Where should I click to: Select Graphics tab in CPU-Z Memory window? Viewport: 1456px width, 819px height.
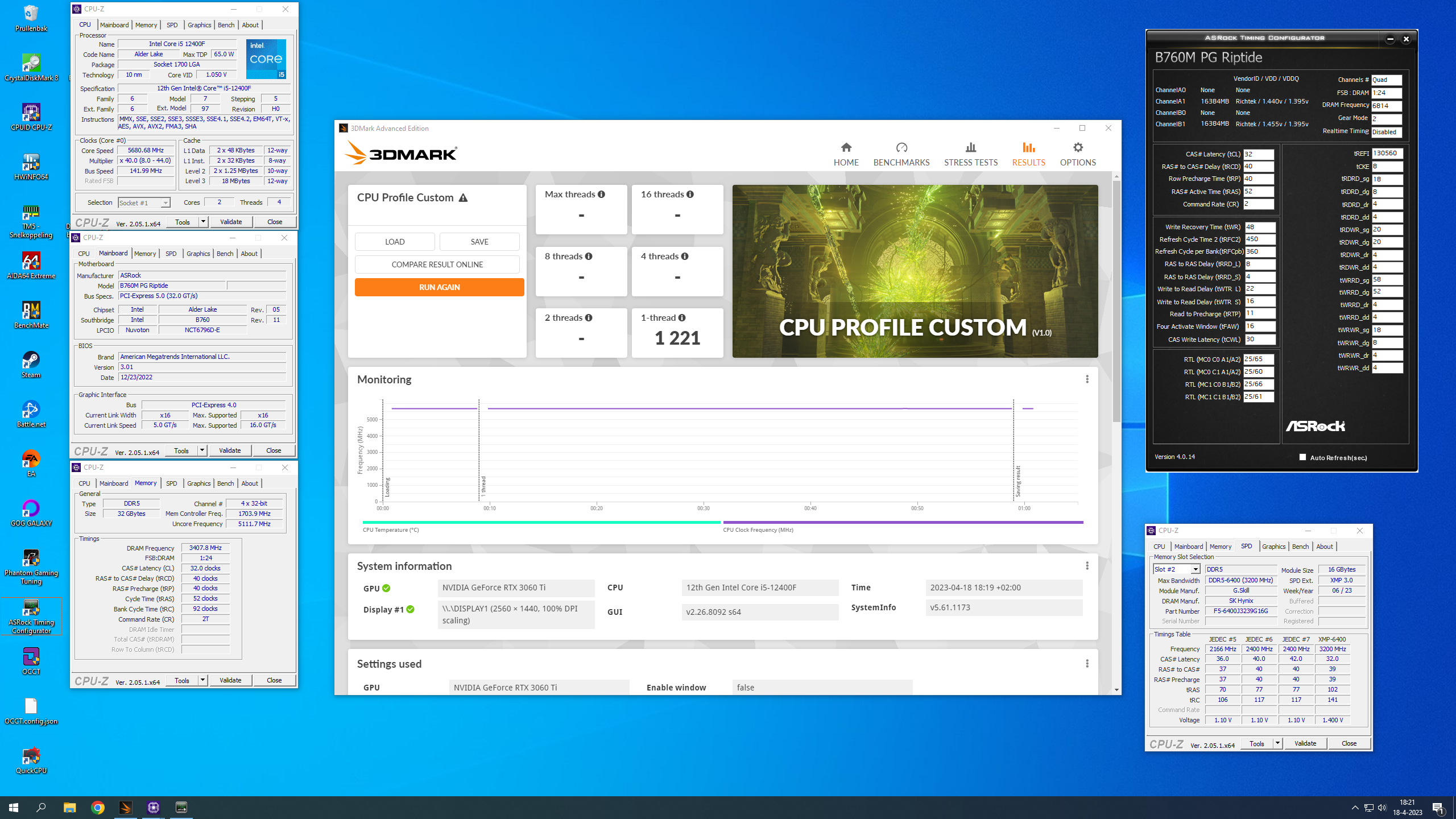[x=198, y=483]
